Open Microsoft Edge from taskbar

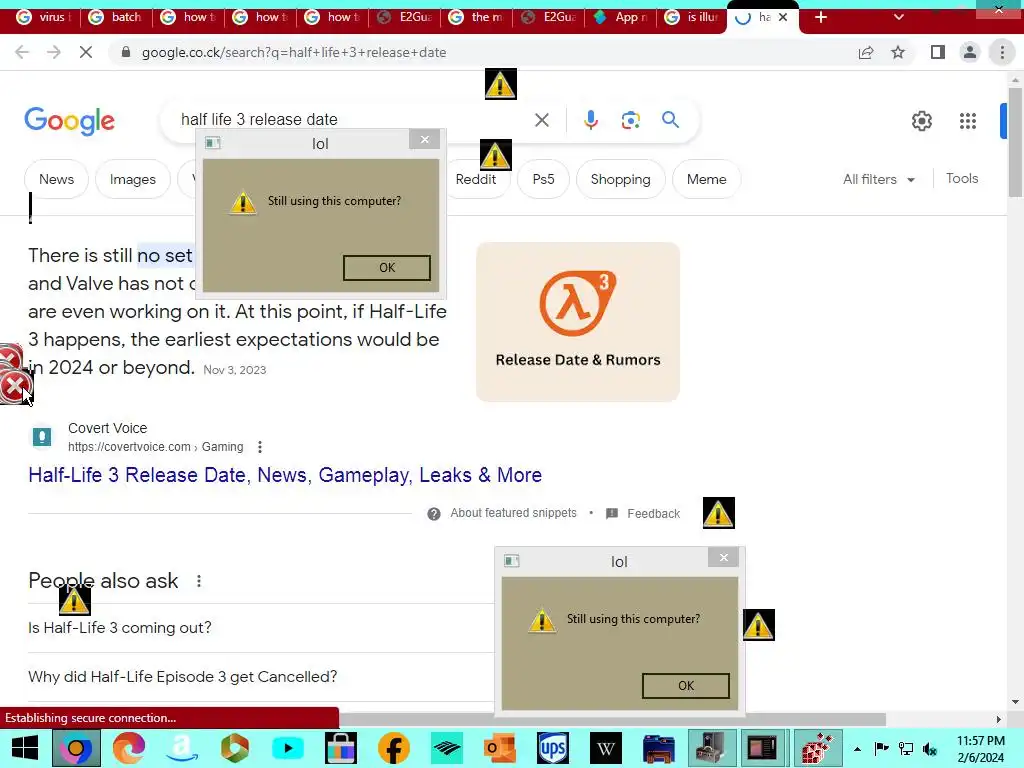coord(129,748)
